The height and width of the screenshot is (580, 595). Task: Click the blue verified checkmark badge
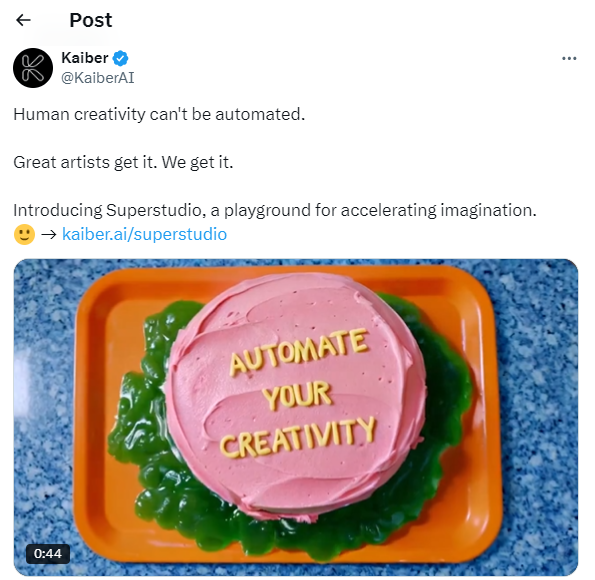tap(121, 58)
